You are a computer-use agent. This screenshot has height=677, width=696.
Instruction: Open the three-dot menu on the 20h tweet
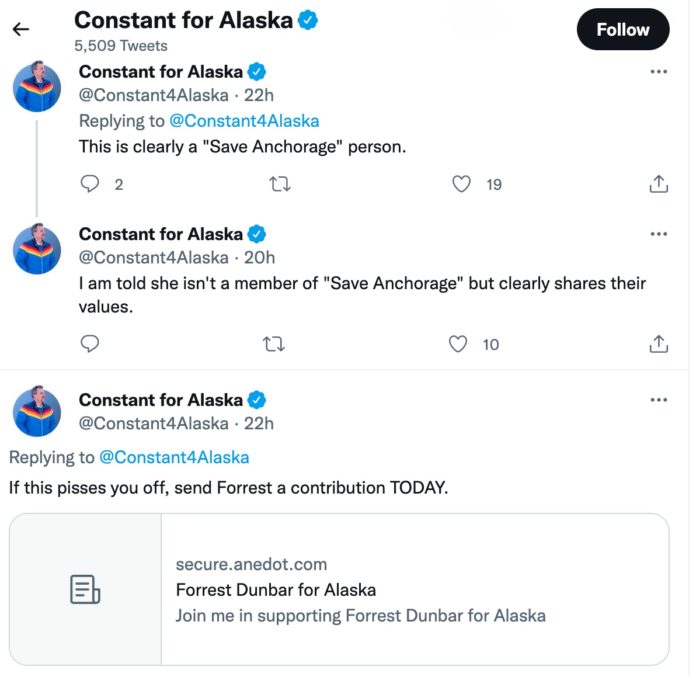(x=658, y=234)
